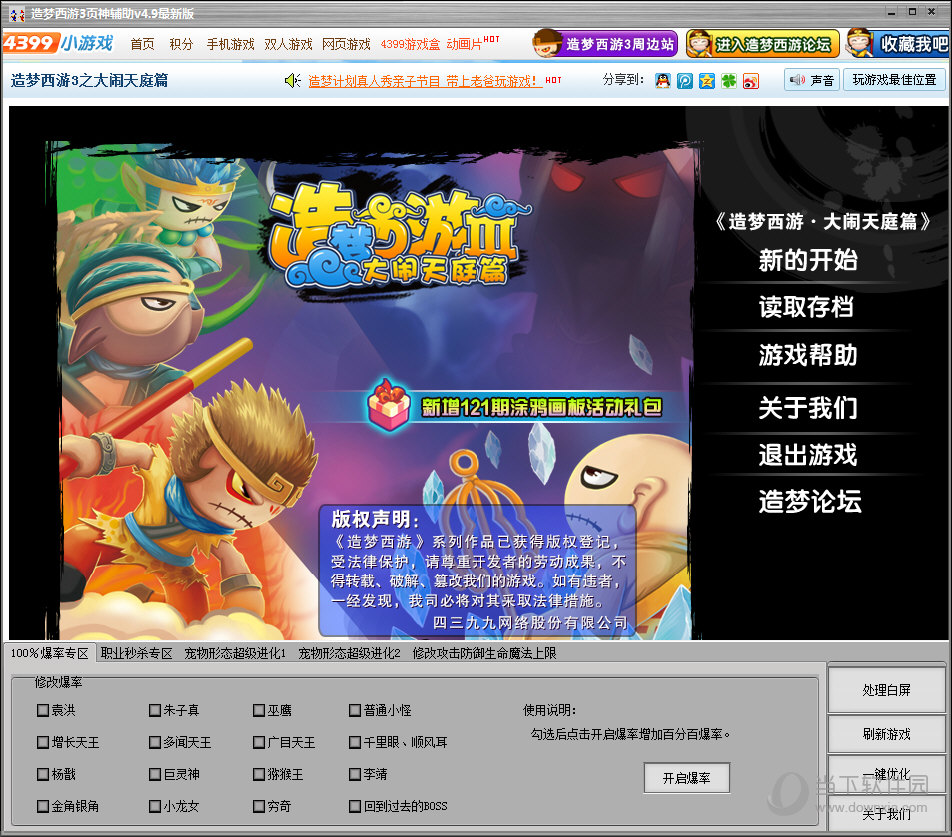
Task: Click the 一键优化 button
Action: (887, 774)
